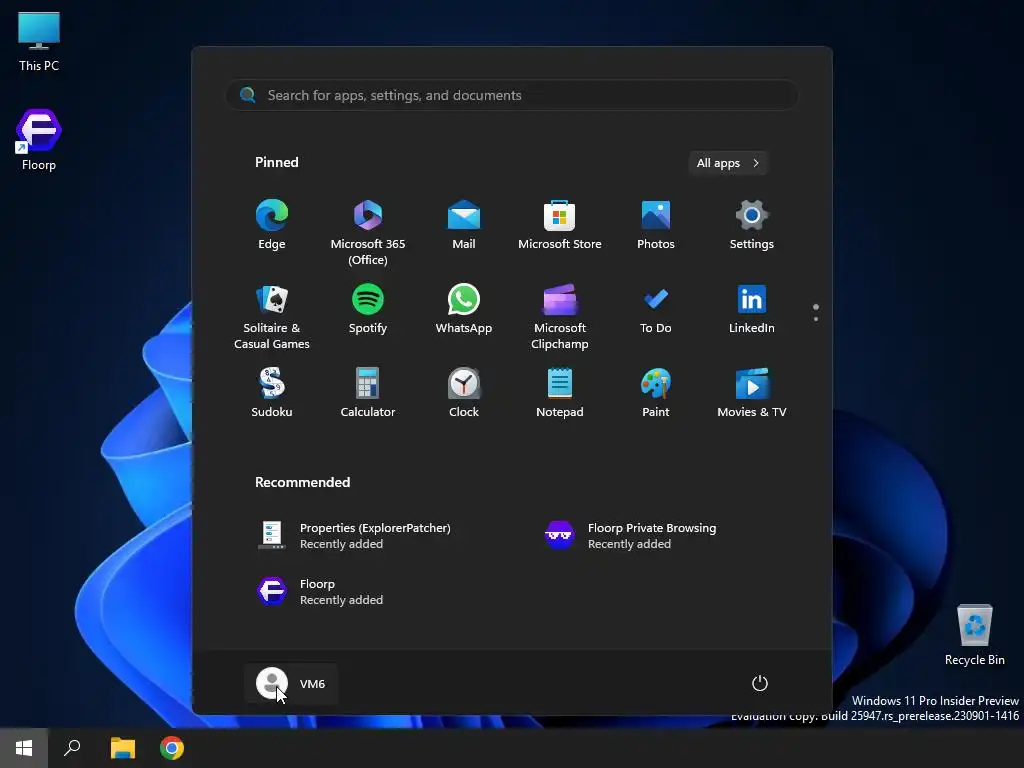Select This PC desktop icon
The image size is (1024, 768).
(x=39, y=41)
